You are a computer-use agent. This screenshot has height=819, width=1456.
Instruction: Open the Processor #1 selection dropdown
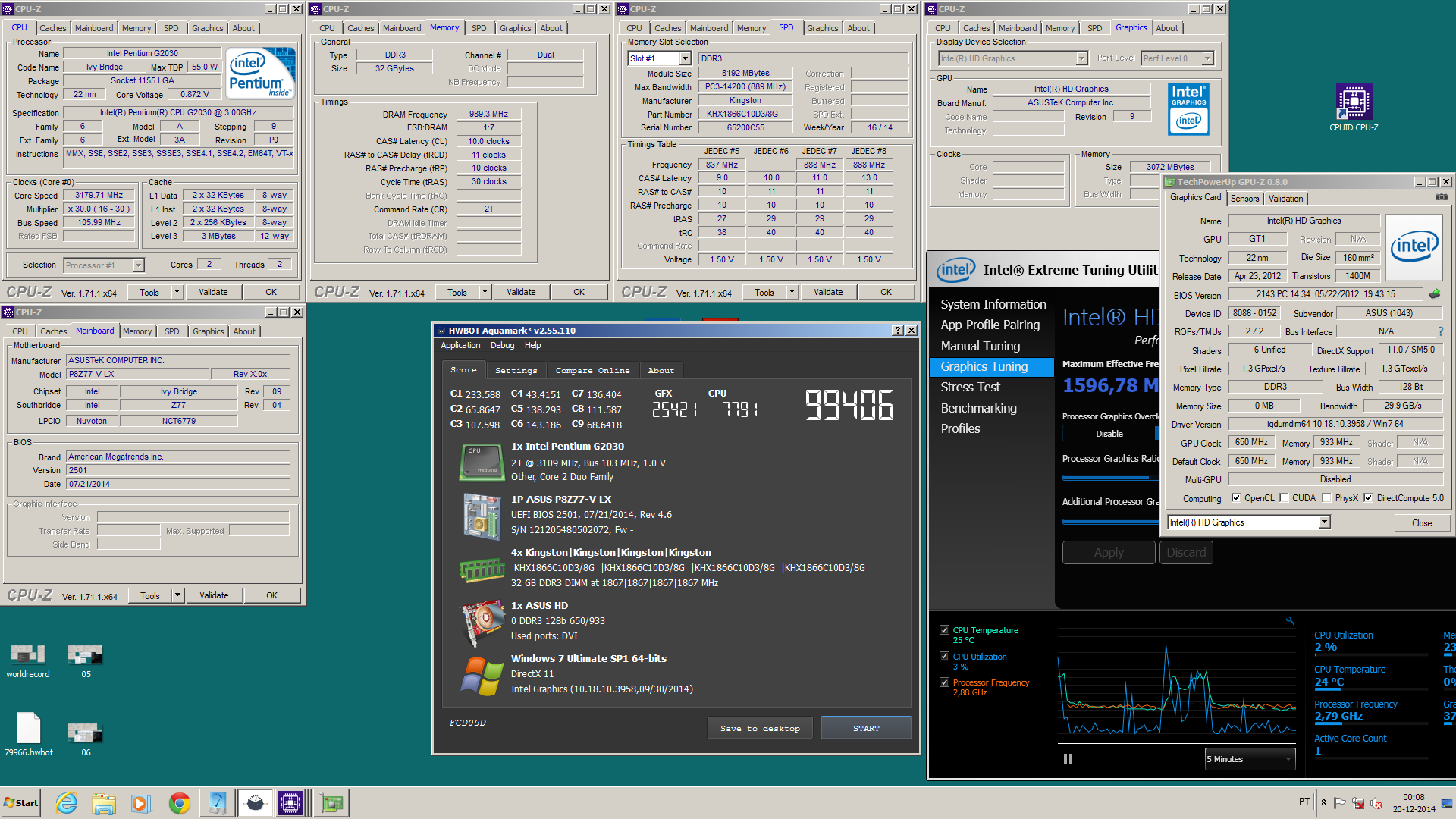click(138, 265)
